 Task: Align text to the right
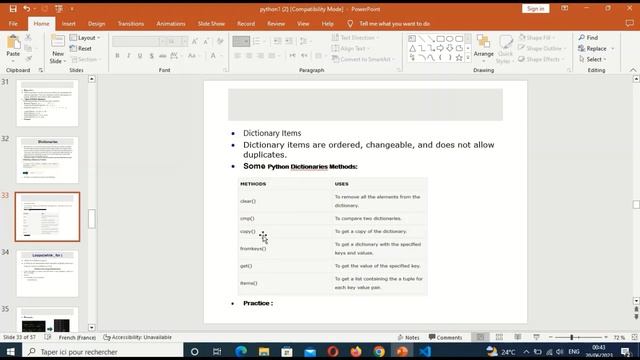[x=260, y=56]
